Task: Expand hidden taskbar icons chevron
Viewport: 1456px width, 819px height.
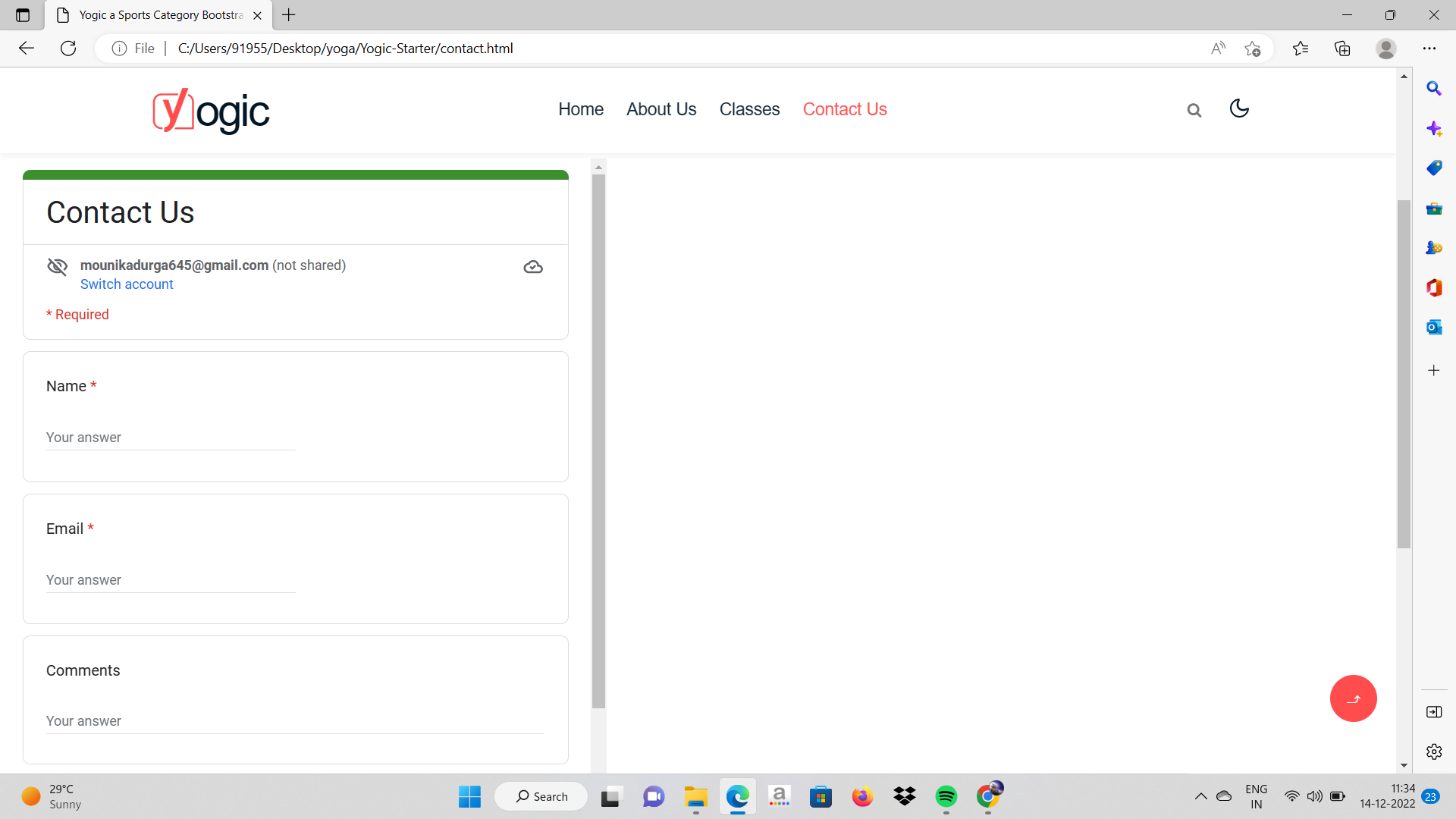Action: pos(1200,796)
